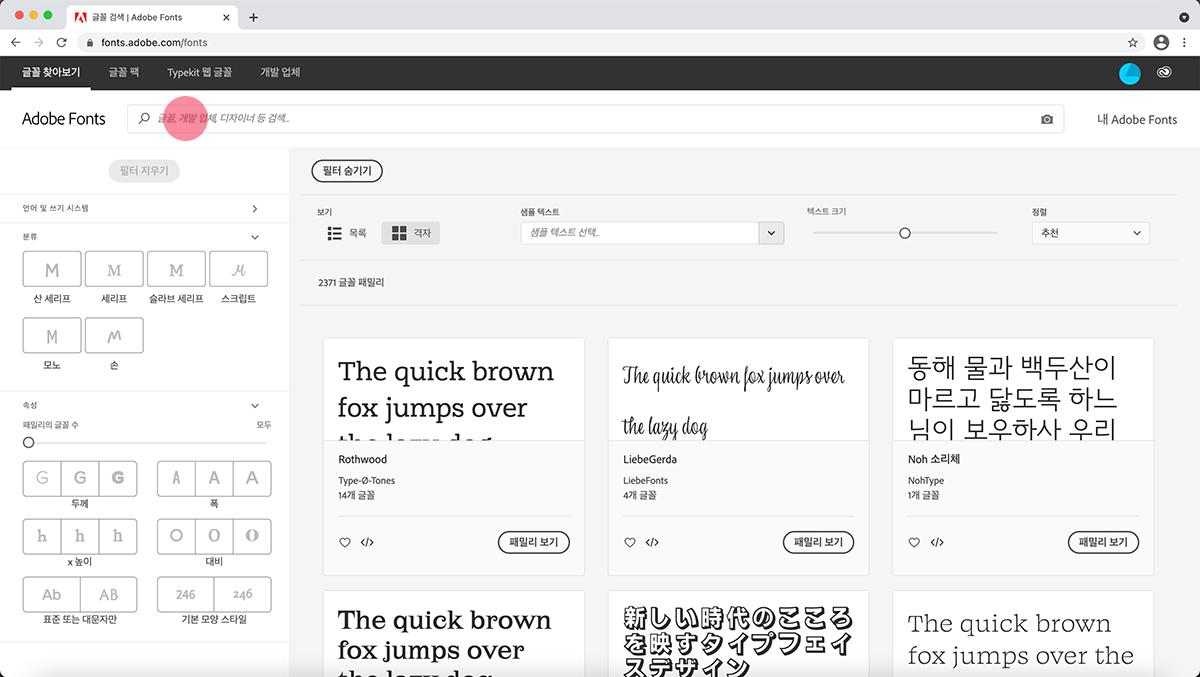Go back in browser history
Screen dimensions: 1200x677
[x=16, y=43]
